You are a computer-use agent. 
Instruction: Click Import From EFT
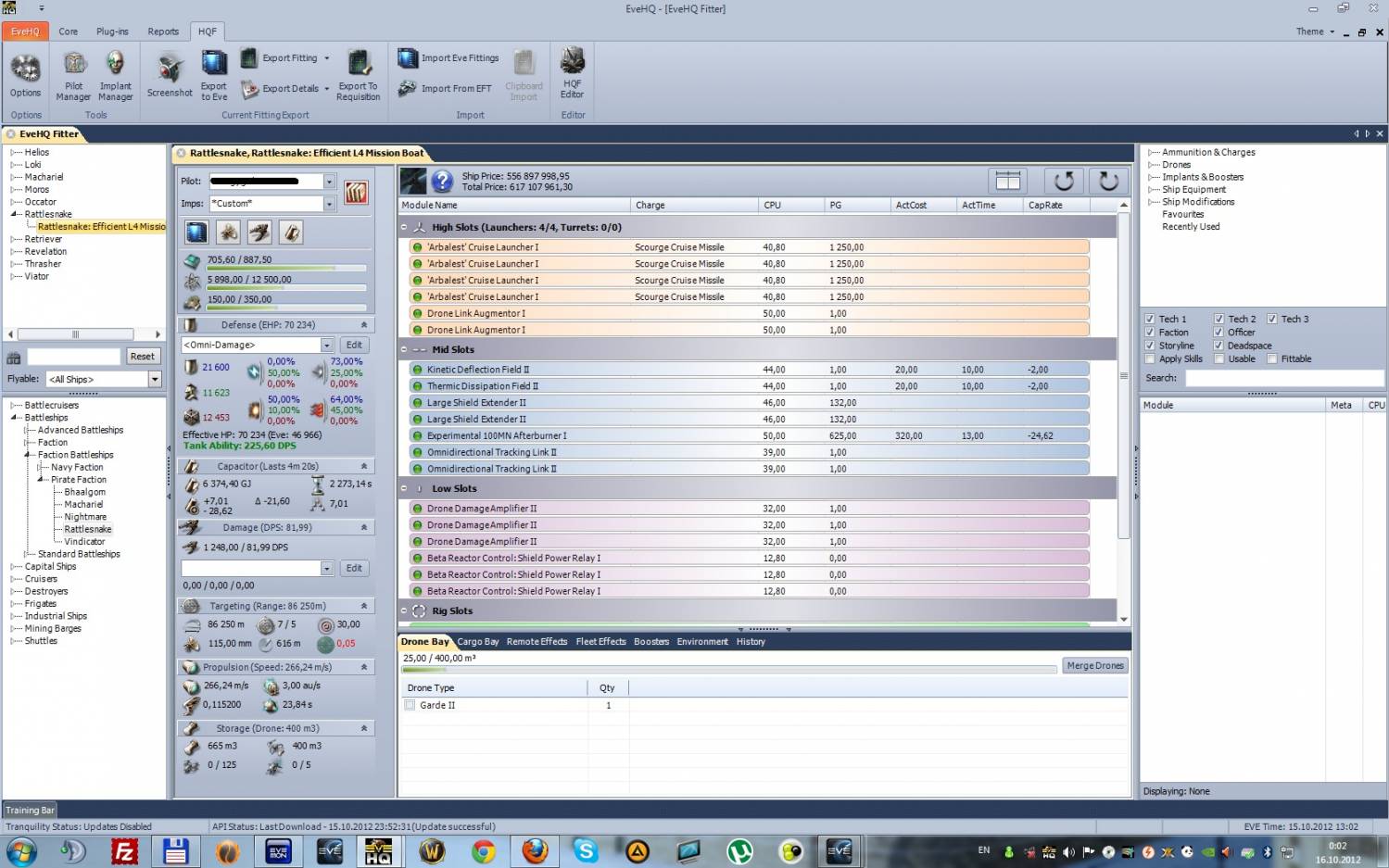(445, 89)
